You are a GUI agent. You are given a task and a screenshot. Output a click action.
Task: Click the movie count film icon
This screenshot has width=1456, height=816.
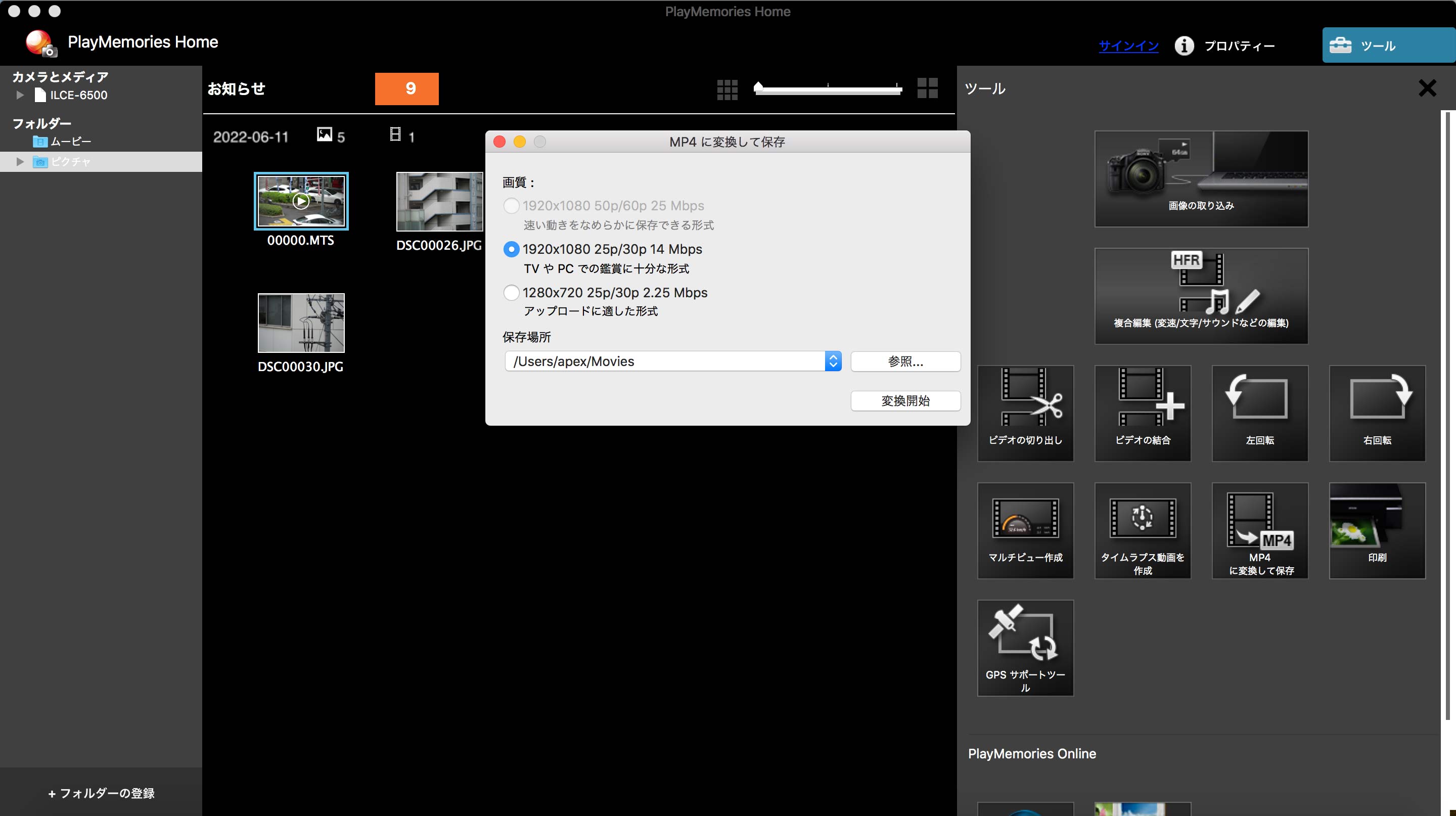(395, 134)
